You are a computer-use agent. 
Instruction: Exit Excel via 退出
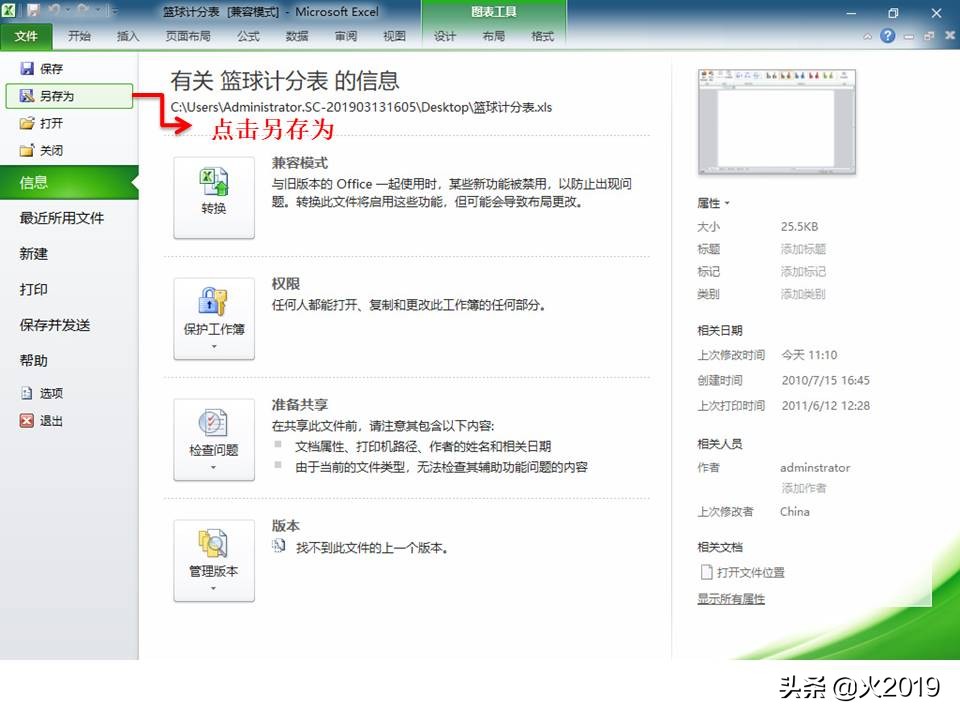tap(42, 421)
